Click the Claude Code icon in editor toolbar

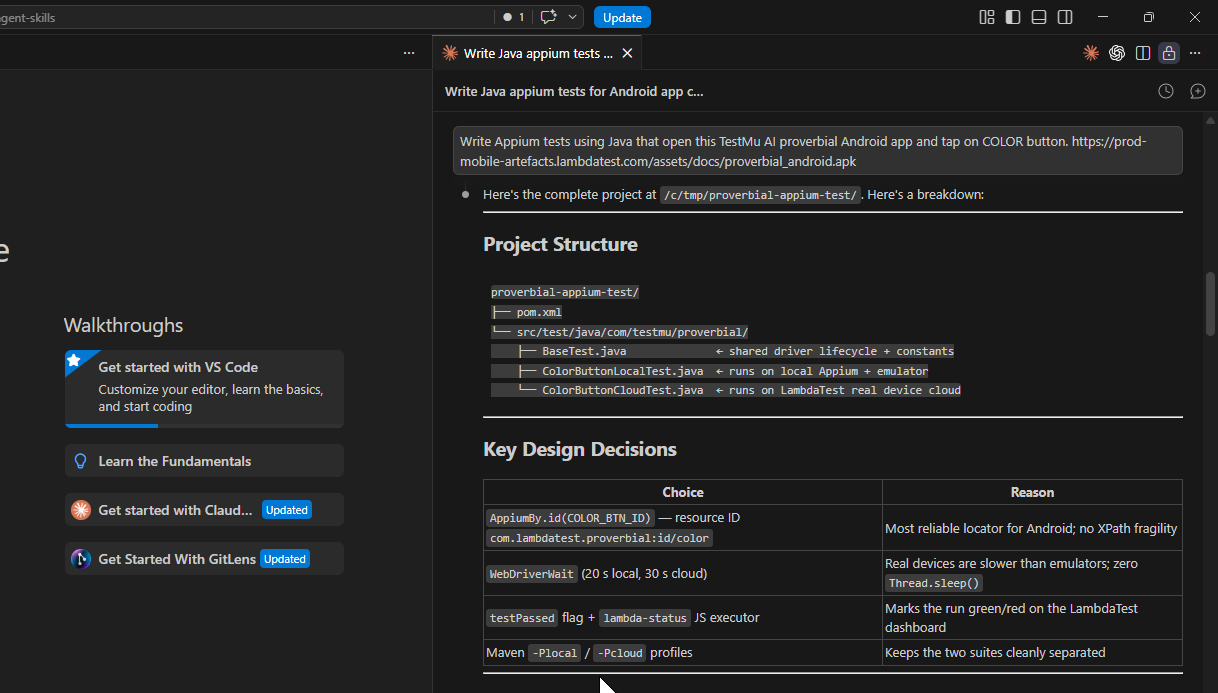pos(1091,53)
